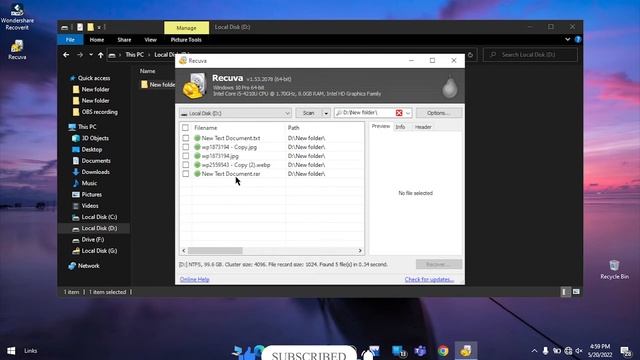640x360 pixels.
Task: Select Local Disk (C:) in sidebar
Action: (x=99, y=217)
